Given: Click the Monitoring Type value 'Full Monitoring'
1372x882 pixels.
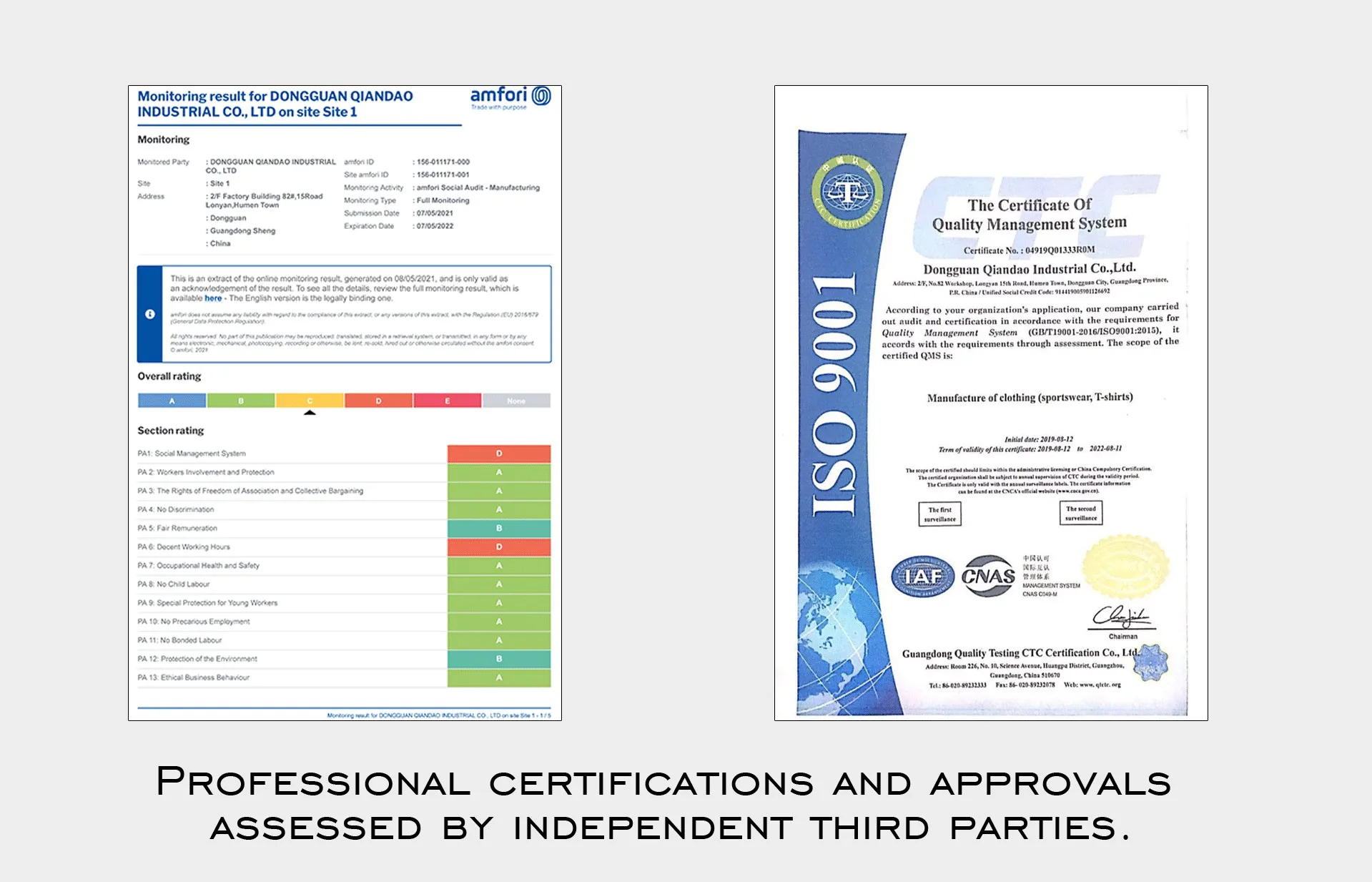Looking at the screenshot, I should [x=443, y=200].
